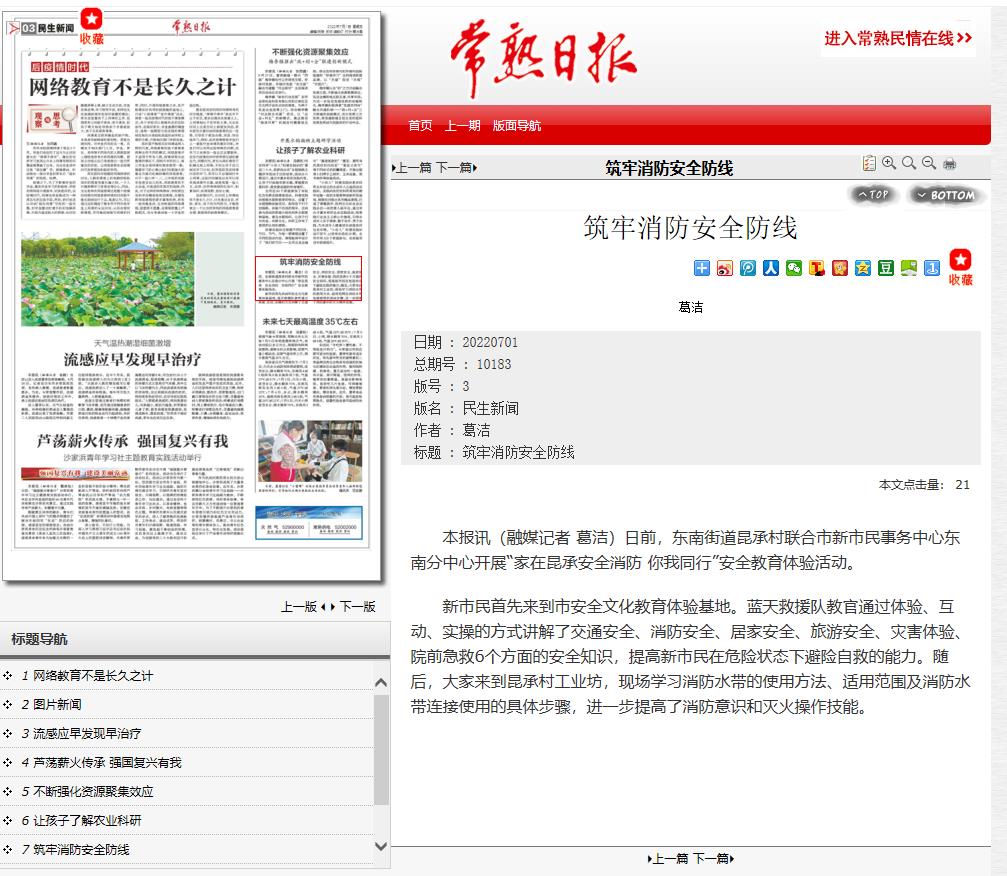Click 让孩子了解农业科研 article on the page thumbnail
This screenshot has height=876, width=1007.
310,191
